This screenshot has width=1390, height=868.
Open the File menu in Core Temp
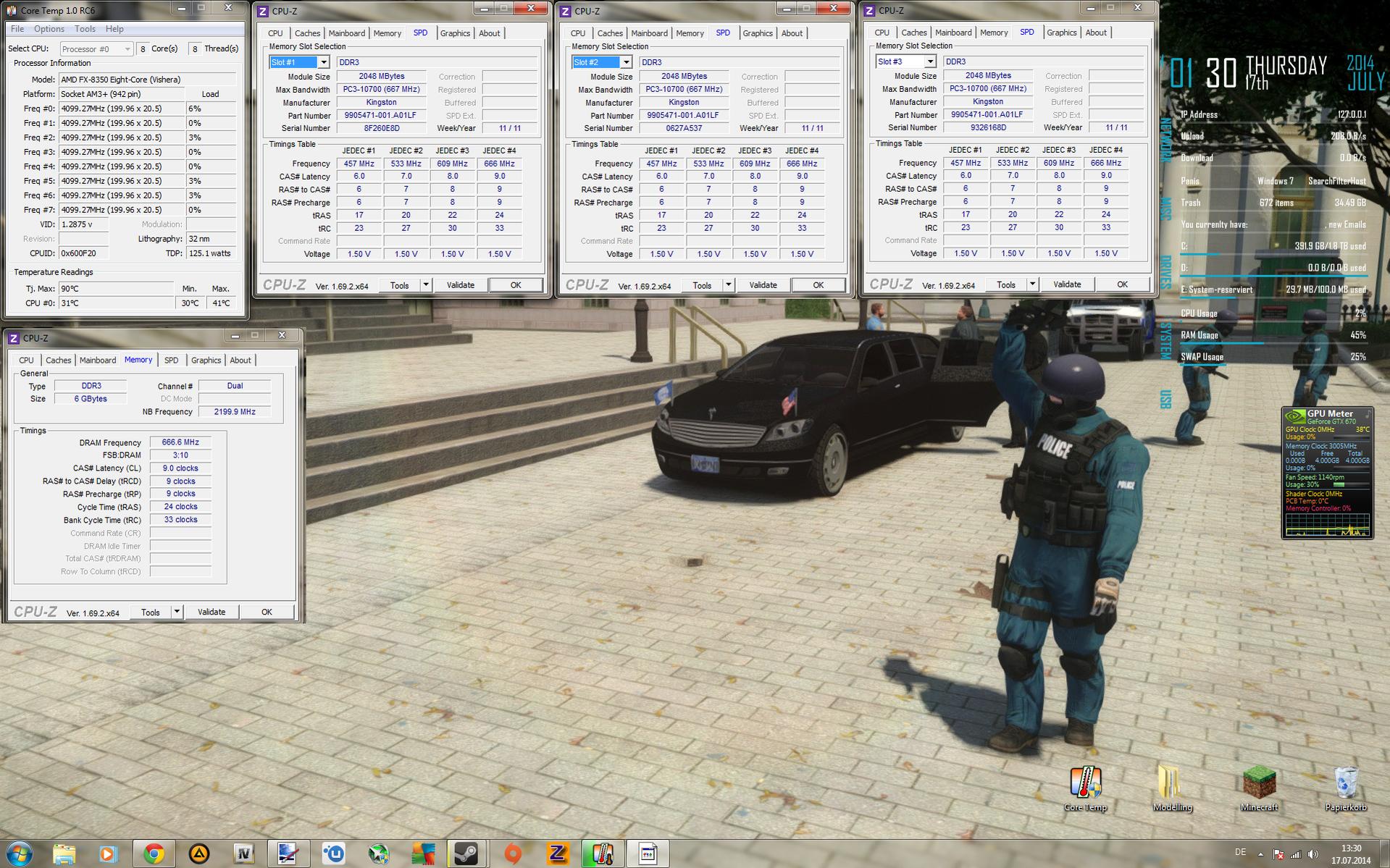[17, 29]
